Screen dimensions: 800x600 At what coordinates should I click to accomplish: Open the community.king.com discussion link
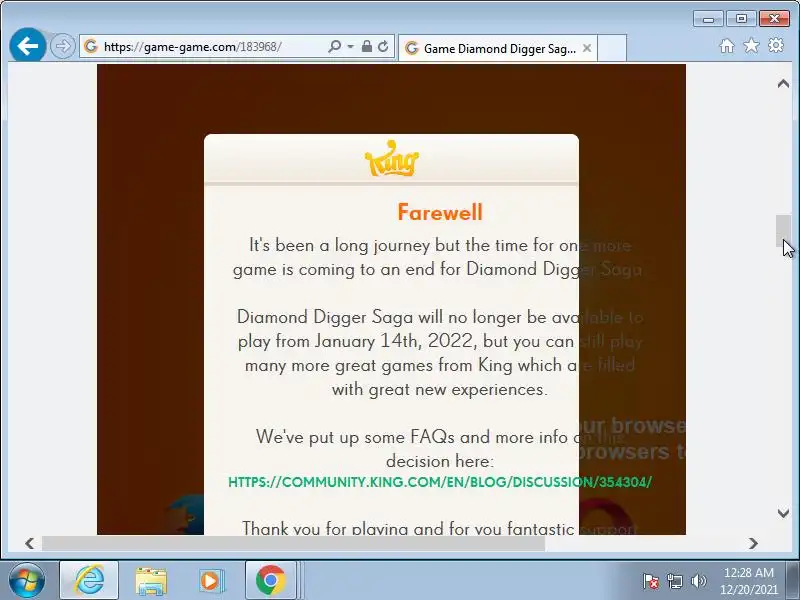pyautogui.click(x=440, y=482)
